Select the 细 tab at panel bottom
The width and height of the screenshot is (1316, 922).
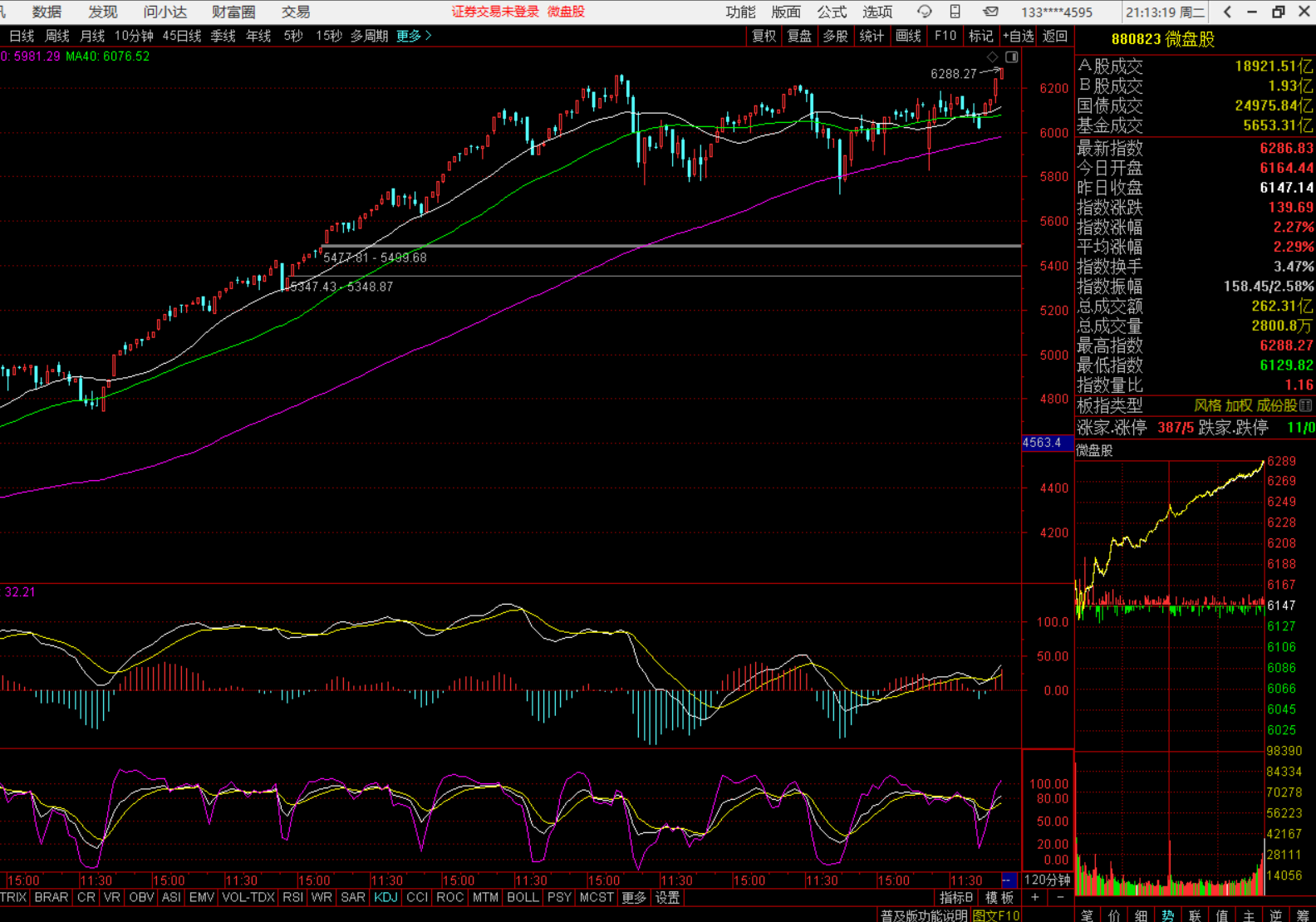click(x=1142, y=915)
